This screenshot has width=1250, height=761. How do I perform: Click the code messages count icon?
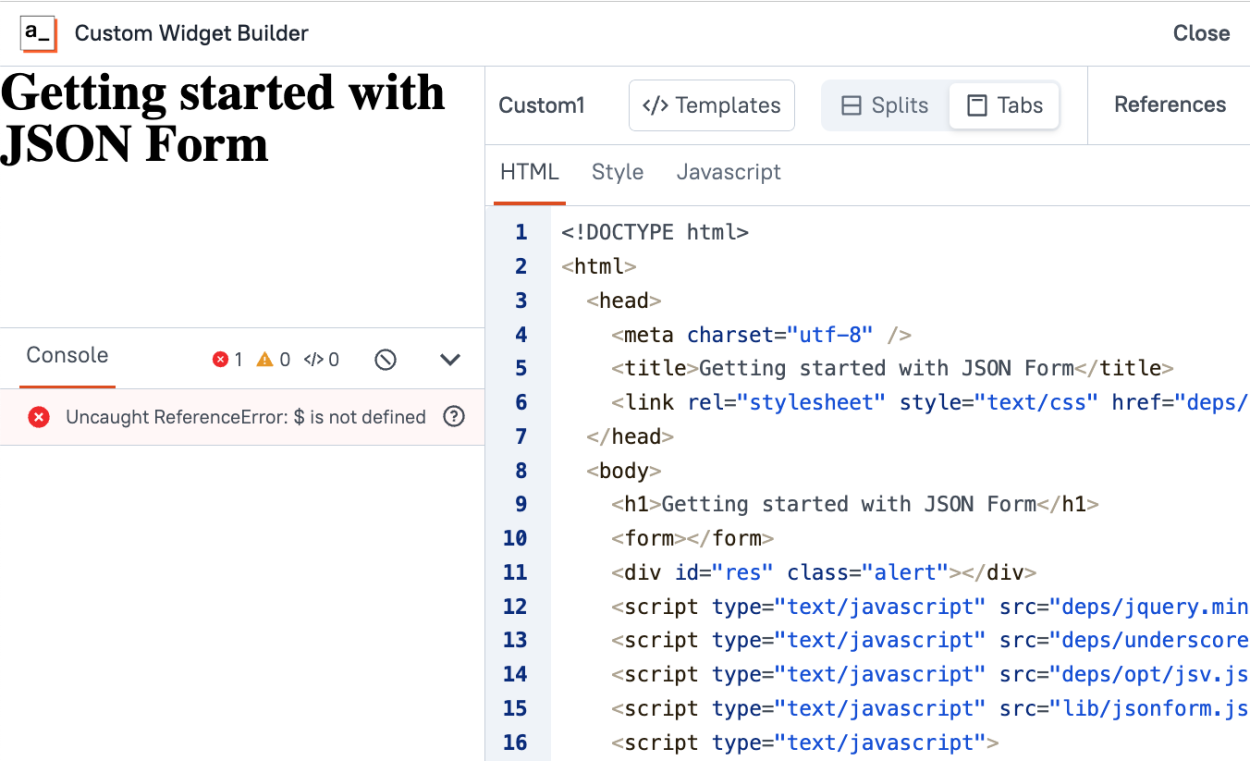coord(313,360)
